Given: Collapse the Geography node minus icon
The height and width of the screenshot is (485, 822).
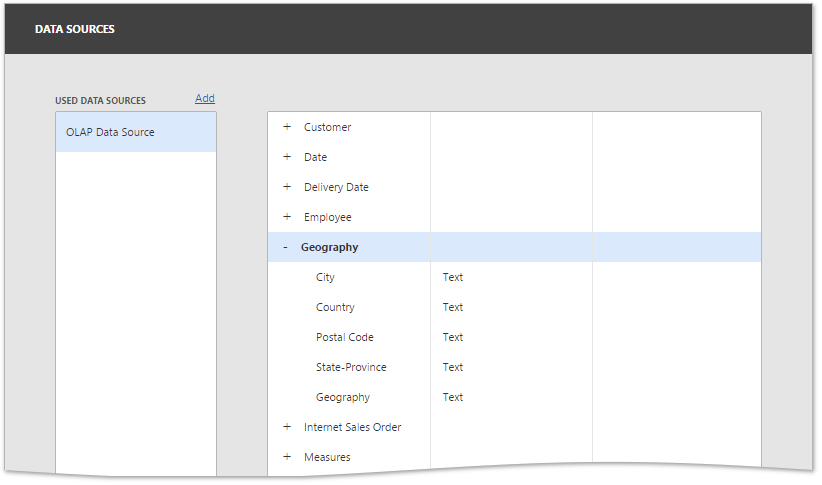Looking at the screenshot, I should coord(286,247).
